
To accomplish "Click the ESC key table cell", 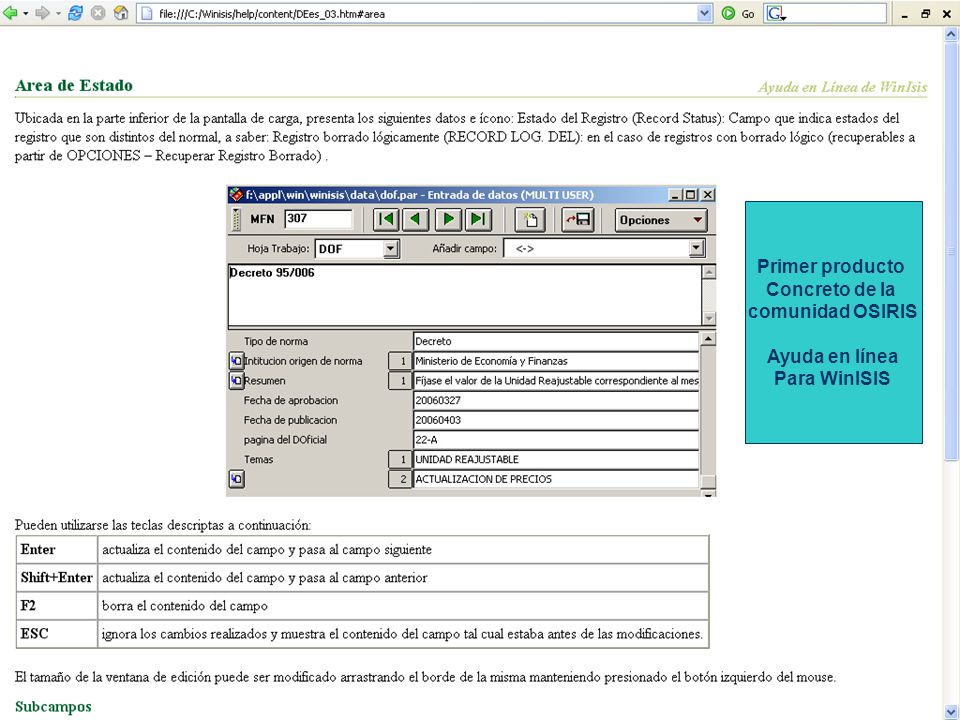I will pos(56,634).
